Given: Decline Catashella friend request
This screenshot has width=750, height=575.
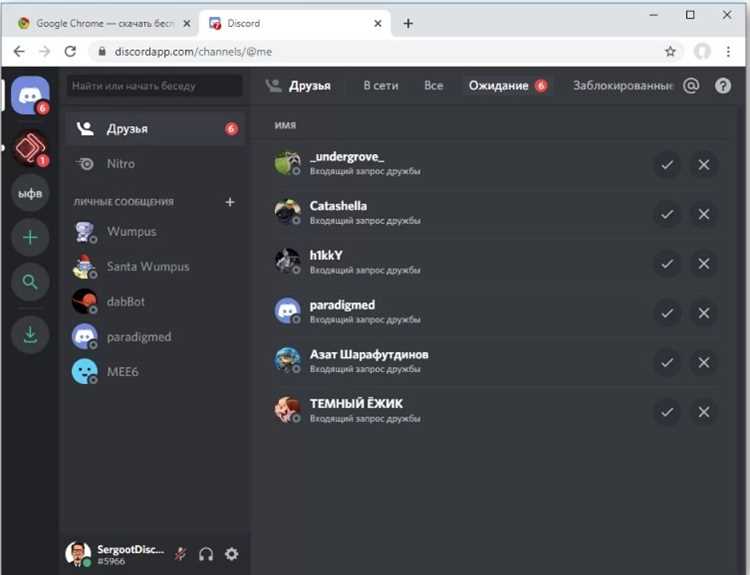Looking at the screenshot, I should (704, 214).
